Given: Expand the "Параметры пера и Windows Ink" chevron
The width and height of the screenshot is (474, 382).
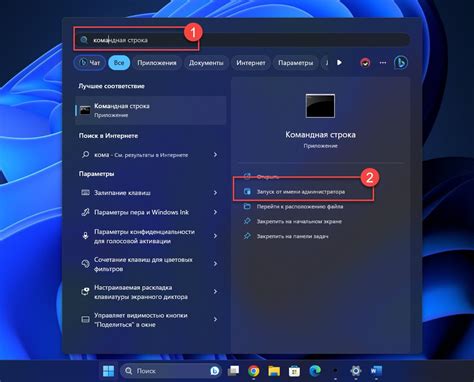Looking at the screenshot, I should pyautogui.click(x=215, y=212).
